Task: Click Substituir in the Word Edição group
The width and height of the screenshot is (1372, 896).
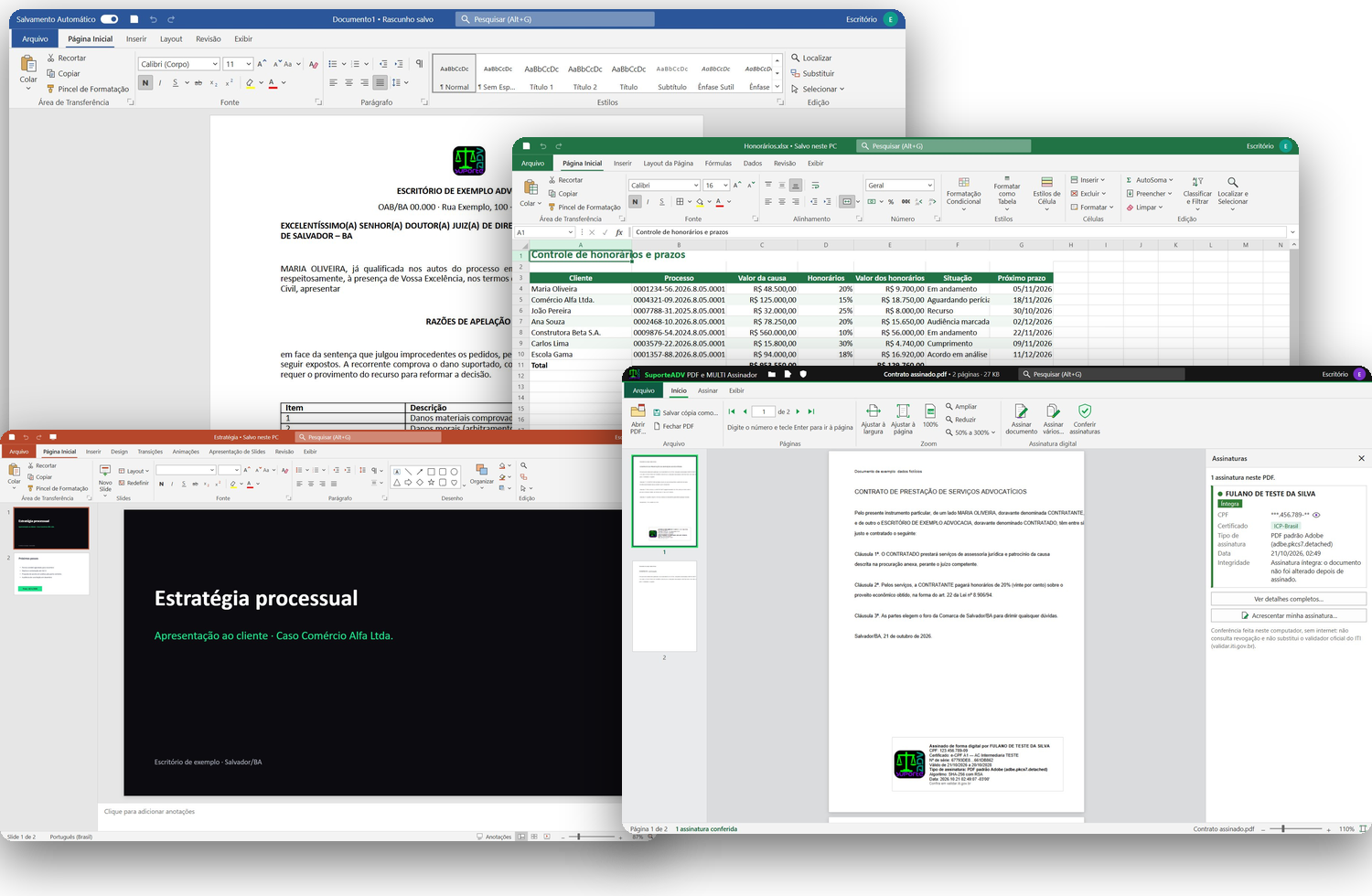Action: (812, 73)
